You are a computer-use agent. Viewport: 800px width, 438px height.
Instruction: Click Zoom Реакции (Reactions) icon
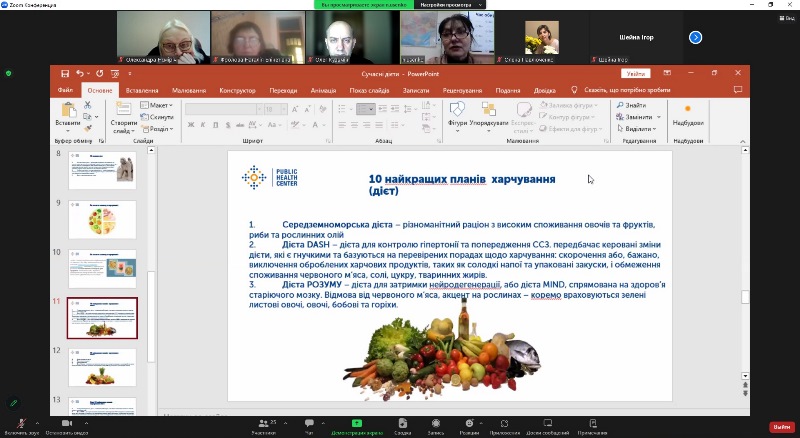coord(469,423)
